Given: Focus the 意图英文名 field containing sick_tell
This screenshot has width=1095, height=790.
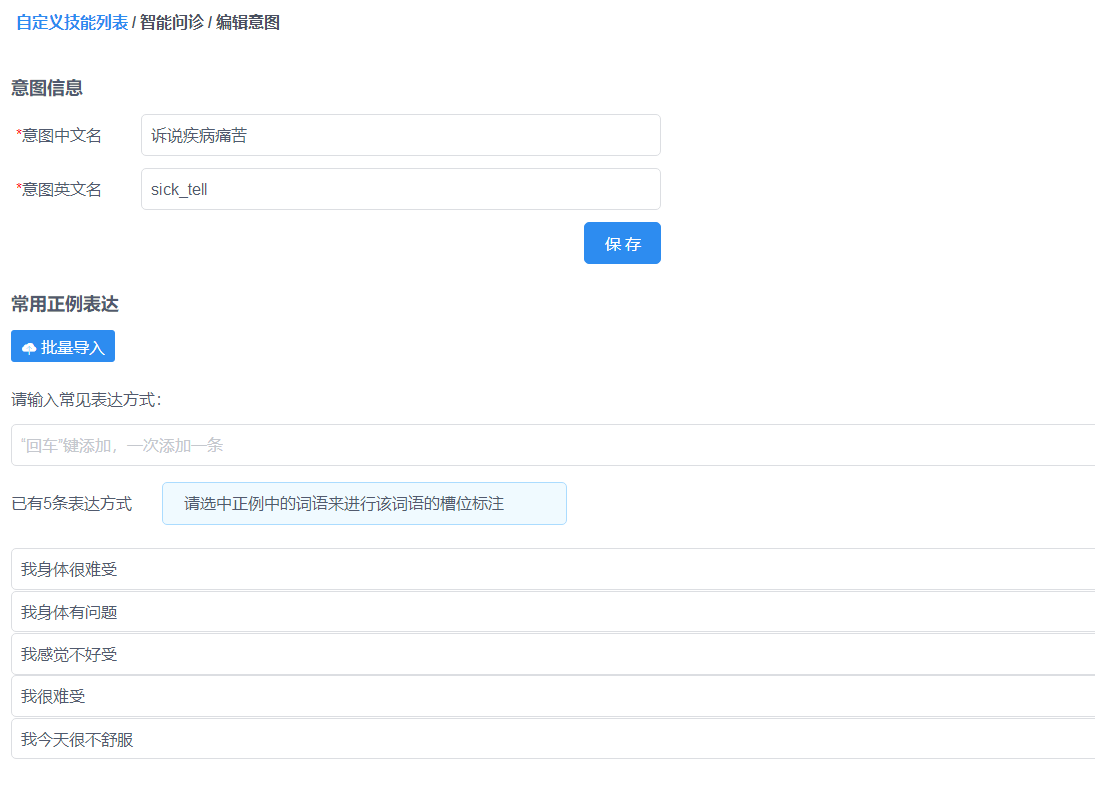Looking at the screenshot, I should pos(400,189).
